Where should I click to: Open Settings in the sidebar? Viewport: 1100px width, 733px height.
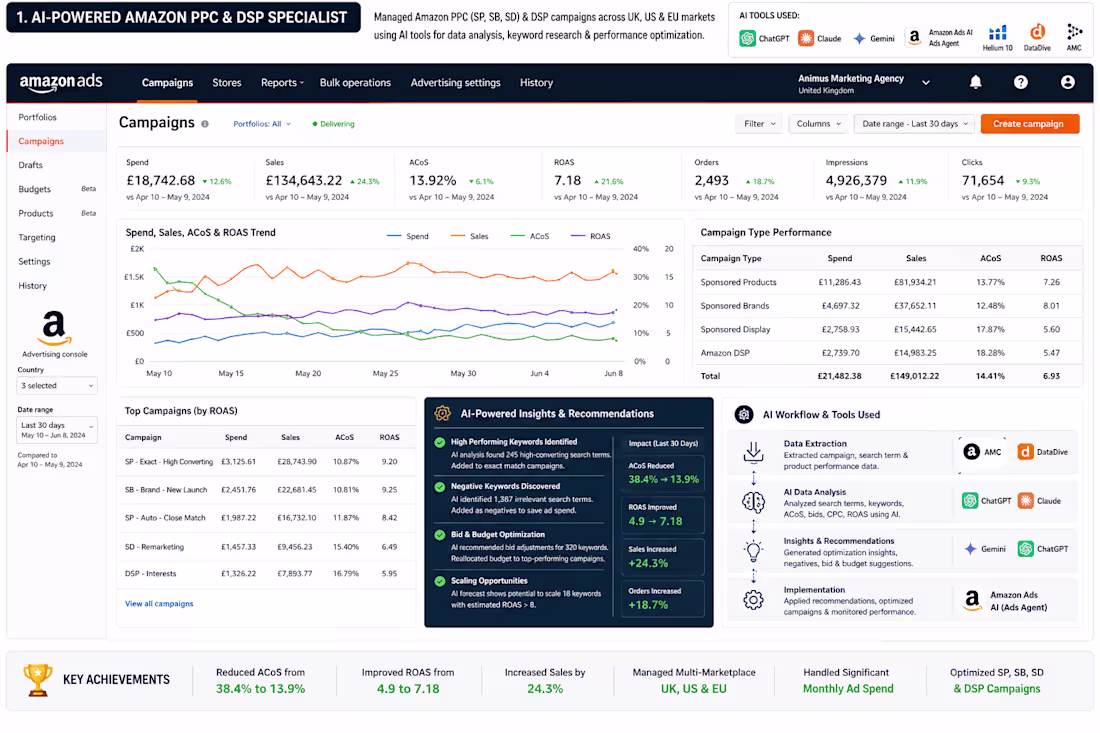pyautogui.click(x=34, y=261)
